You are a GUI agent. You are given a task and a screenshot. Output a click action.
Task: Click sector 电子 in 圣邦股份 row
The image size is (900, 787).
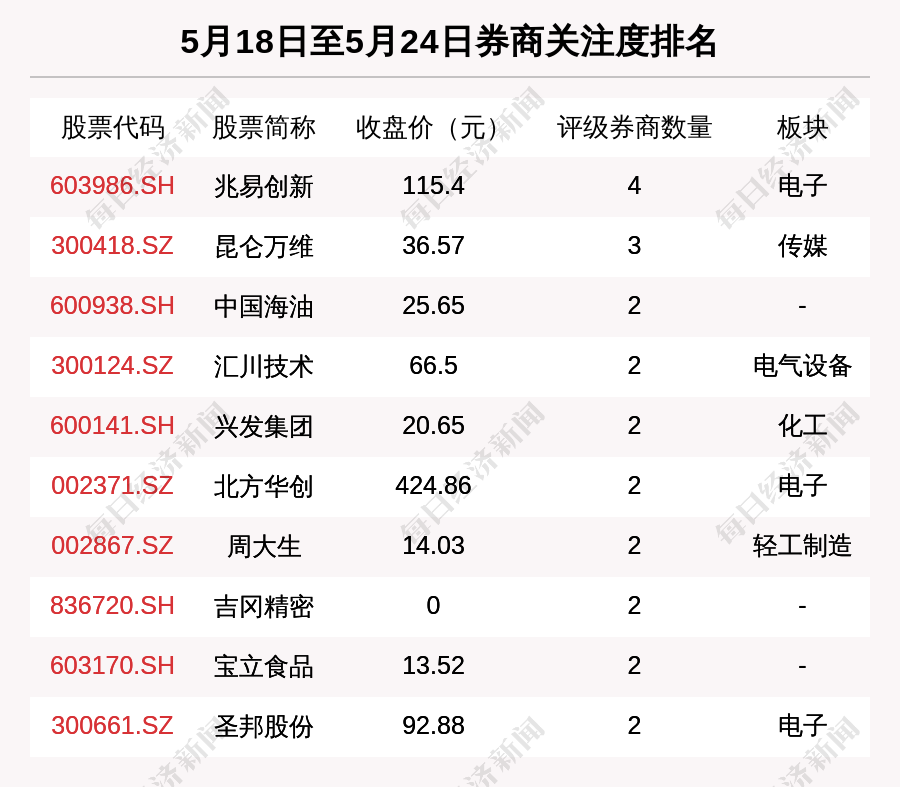(x=802, y=726)
